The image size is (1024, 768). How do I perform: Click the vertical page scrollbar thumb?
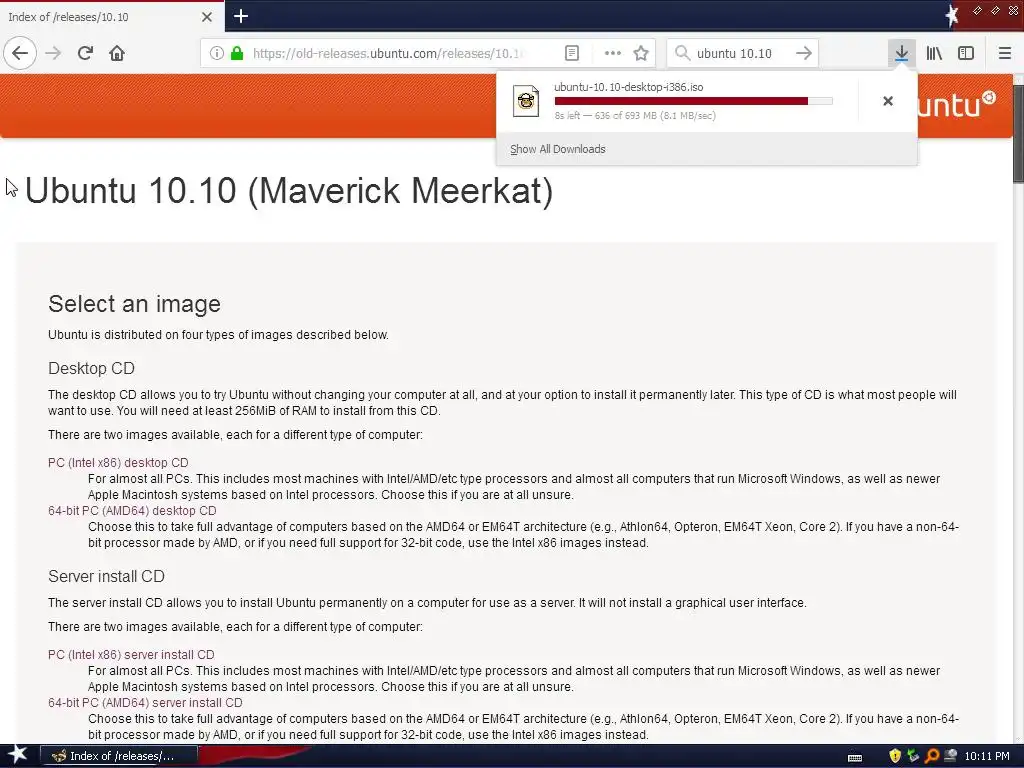tap(1018, 134)
